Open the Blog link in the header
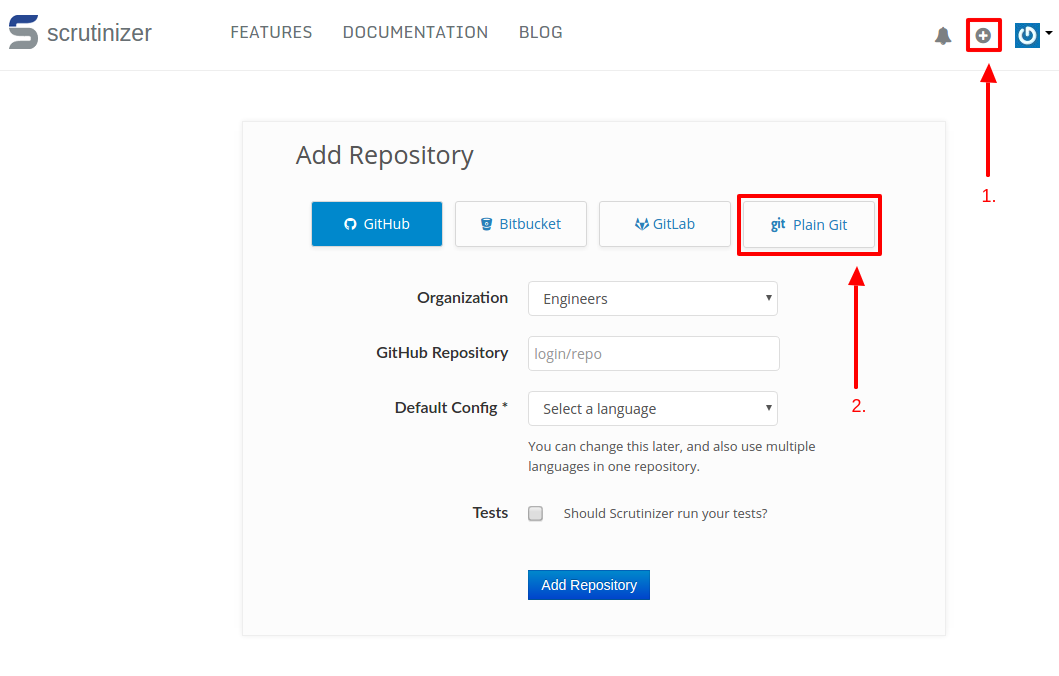Screen dimensions: 1059x676 [x=540, y=32]
